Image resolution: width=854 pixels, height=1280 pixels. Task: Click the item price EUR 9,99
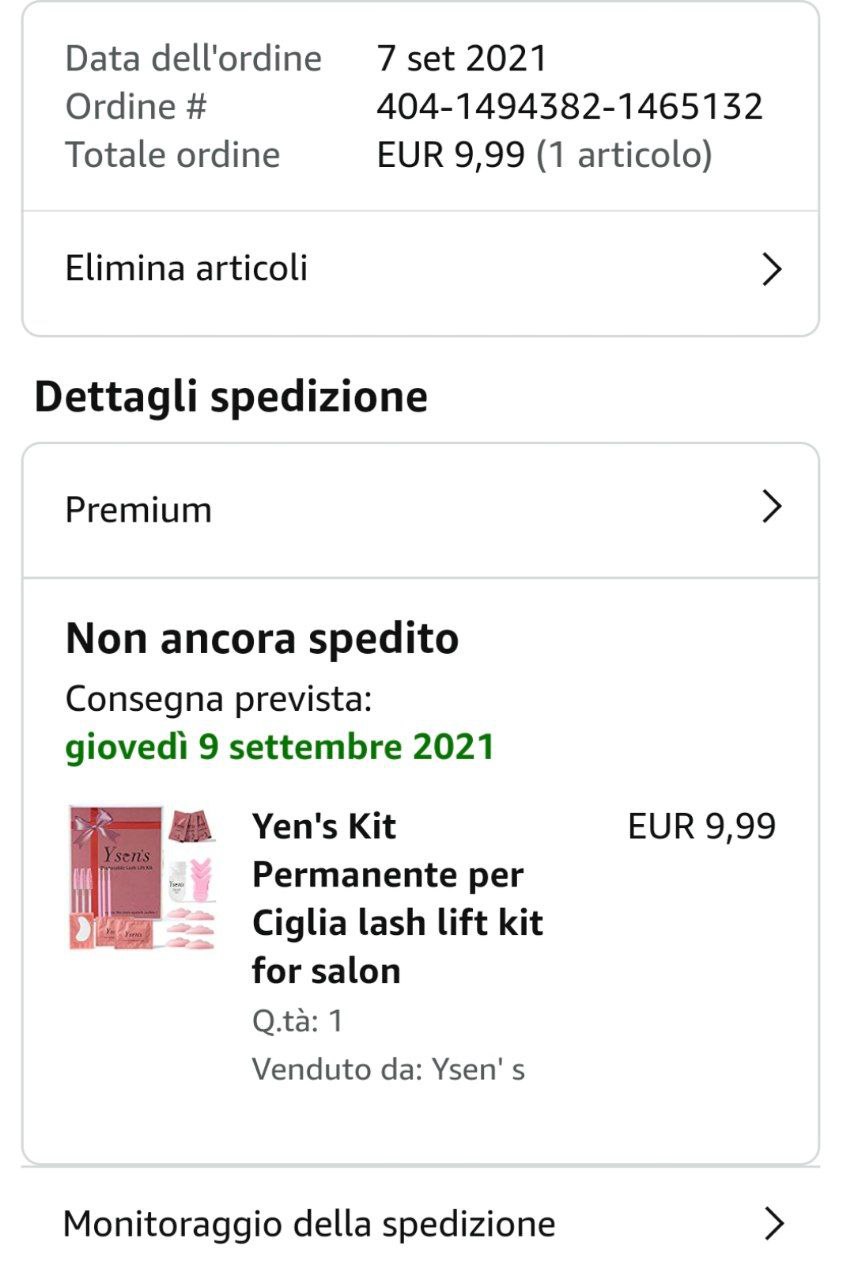click(x=701, y=826)
